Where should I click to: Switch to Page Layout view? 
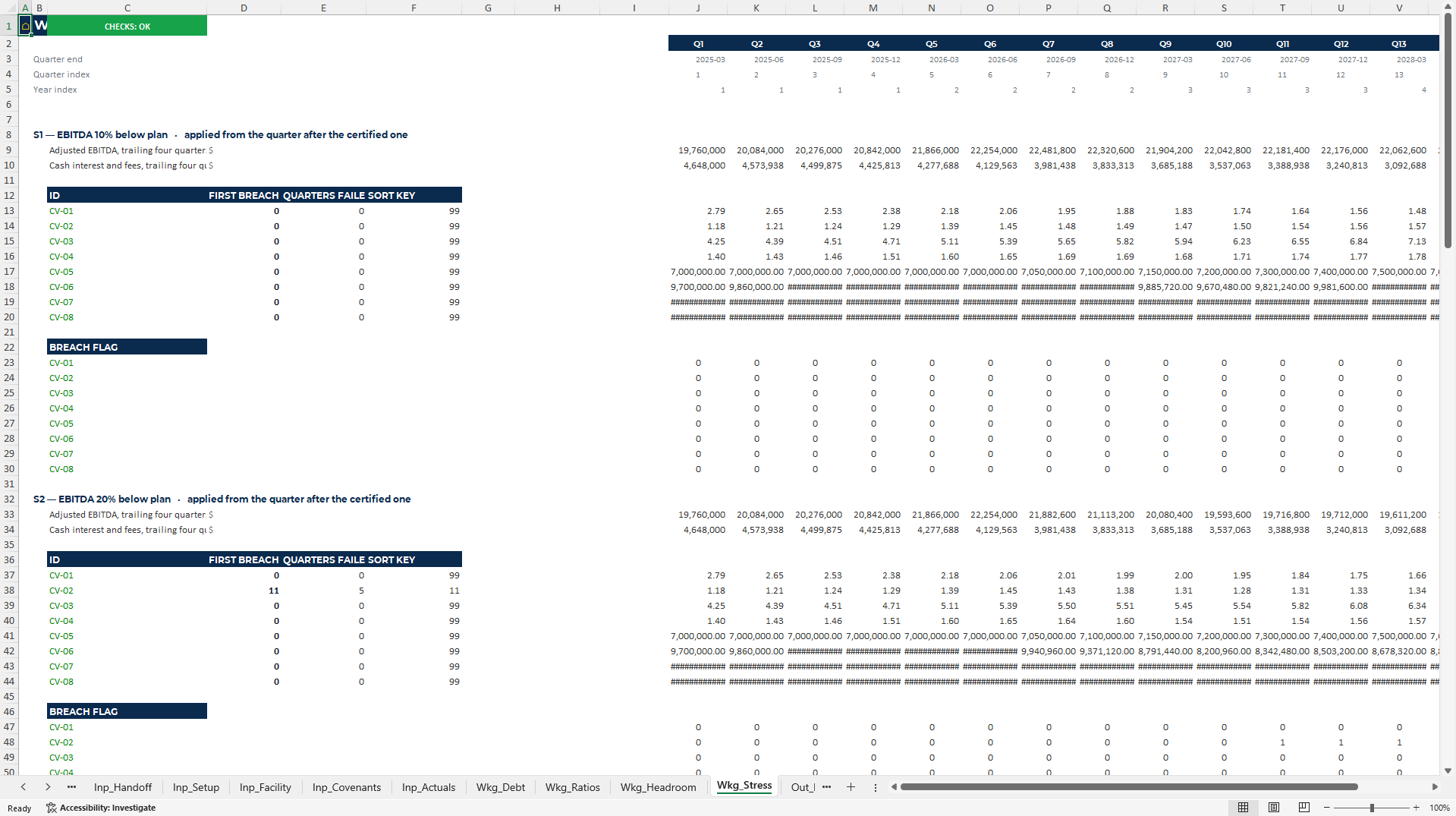[x=1274, y=808]
